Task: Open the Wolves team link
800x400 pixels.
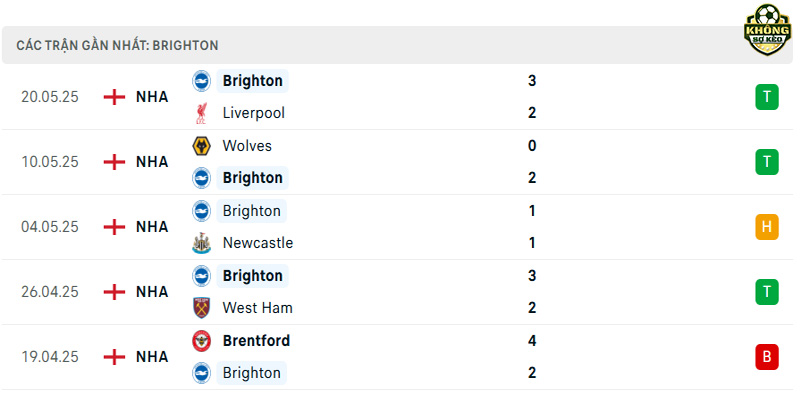Action: point(247,146)
